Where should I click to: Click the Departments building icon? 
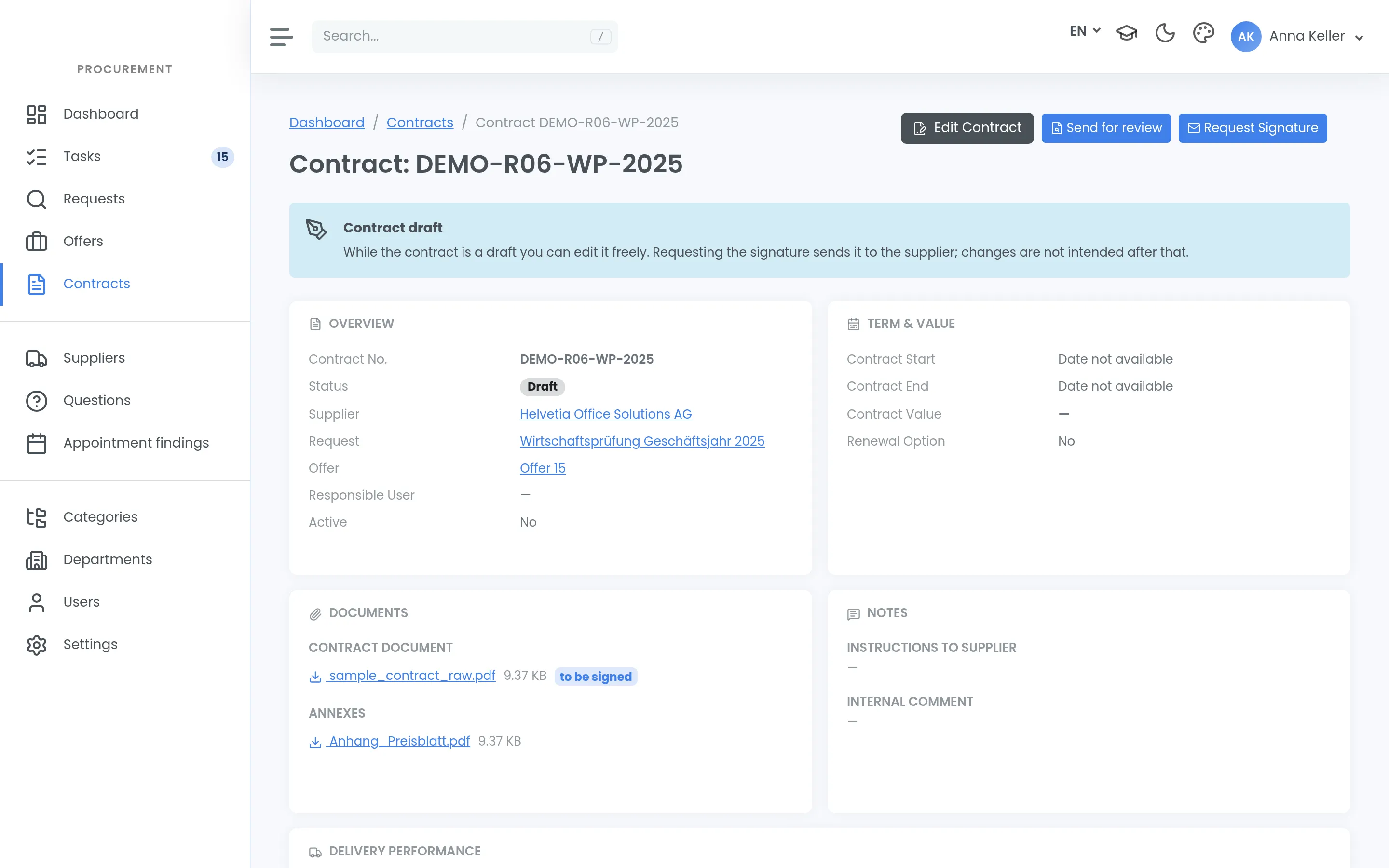coord(36,560)
